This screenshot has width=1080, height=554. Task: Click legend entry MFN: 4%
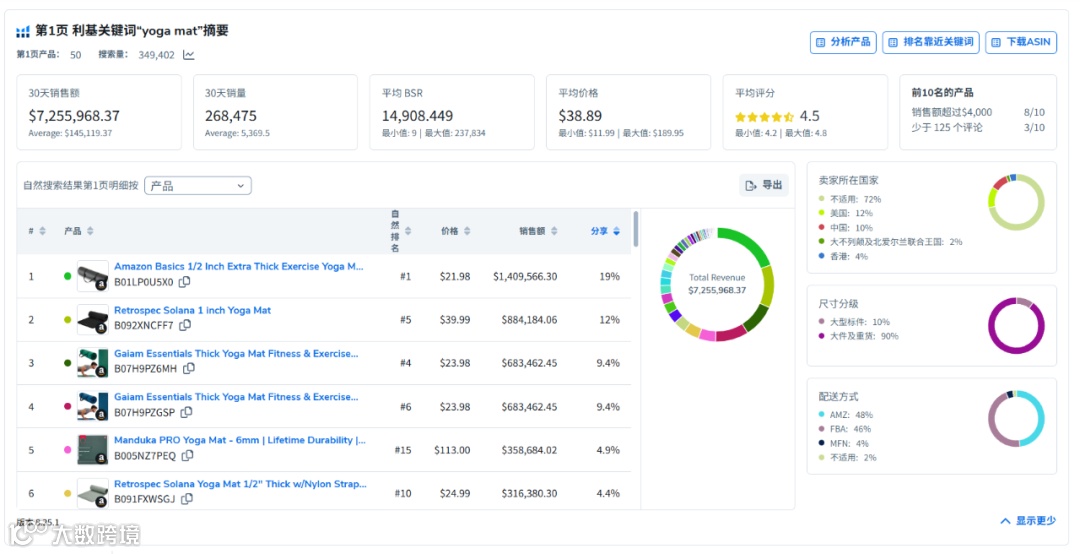click(x=844, y=444)
